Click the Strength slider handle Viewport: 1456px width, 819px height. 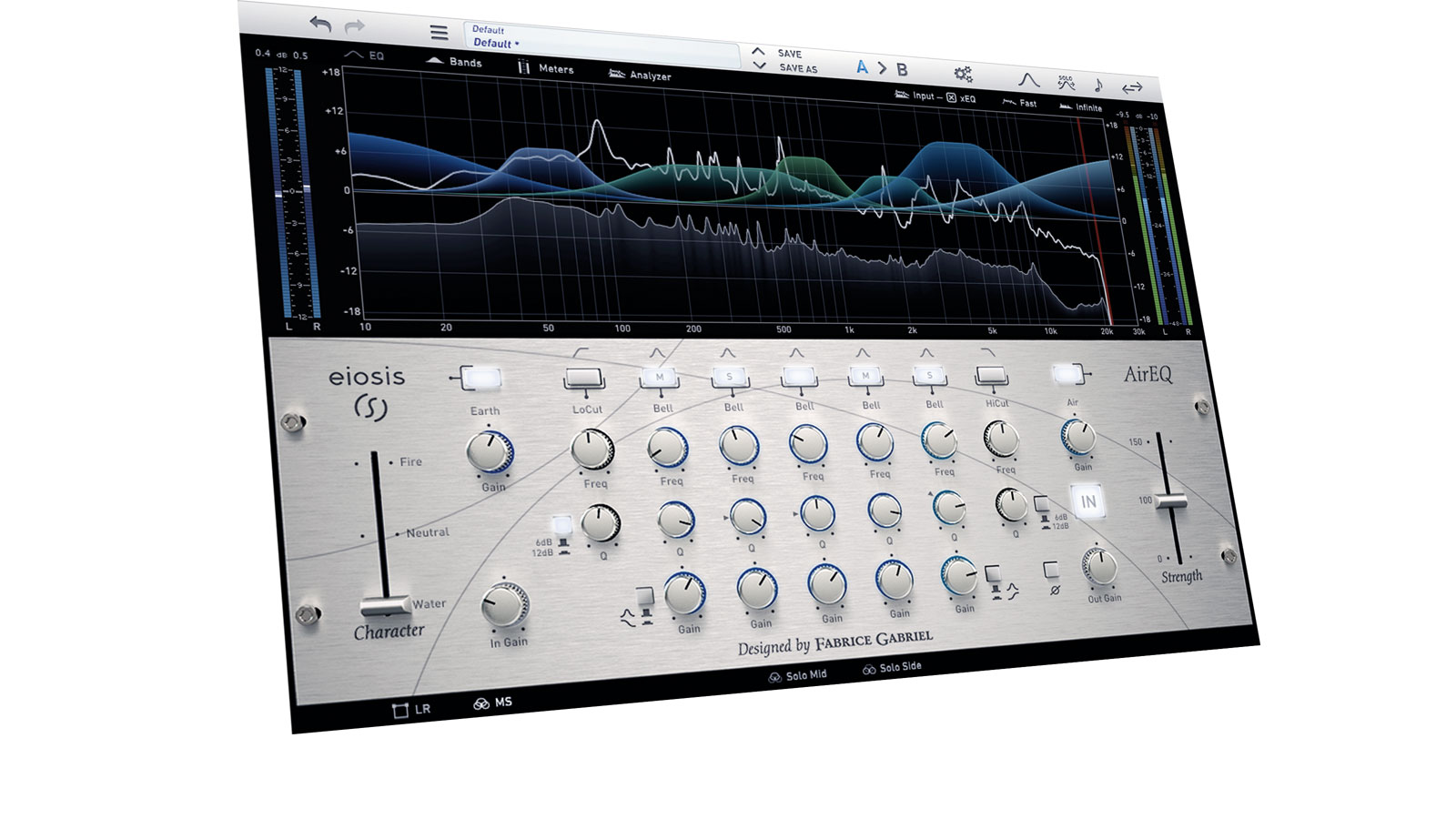coord(1172,500)
